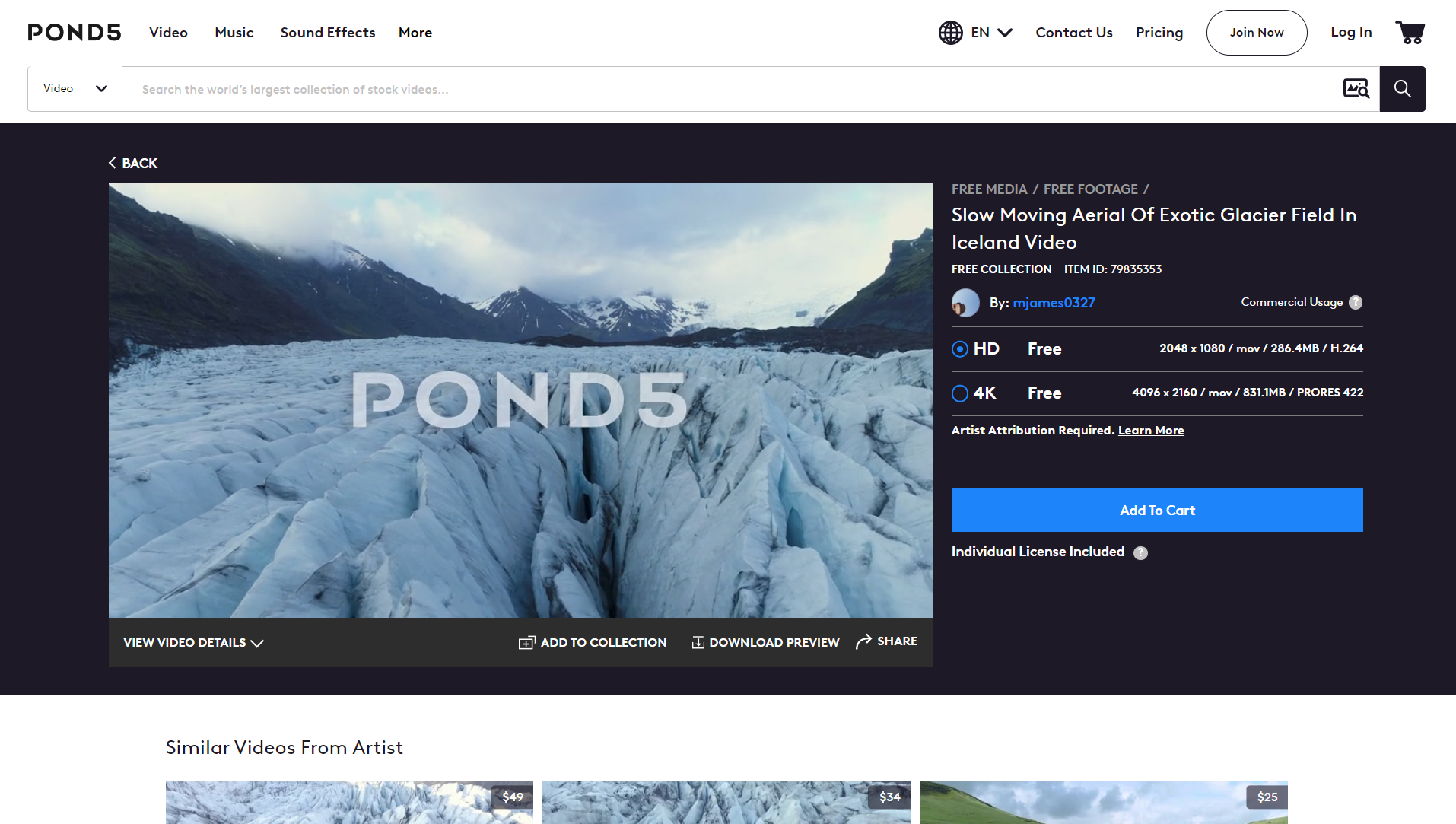Viewport: 1456px width, 824px height.
Task: Add the video to cart
Action: tap(1157, 510)
